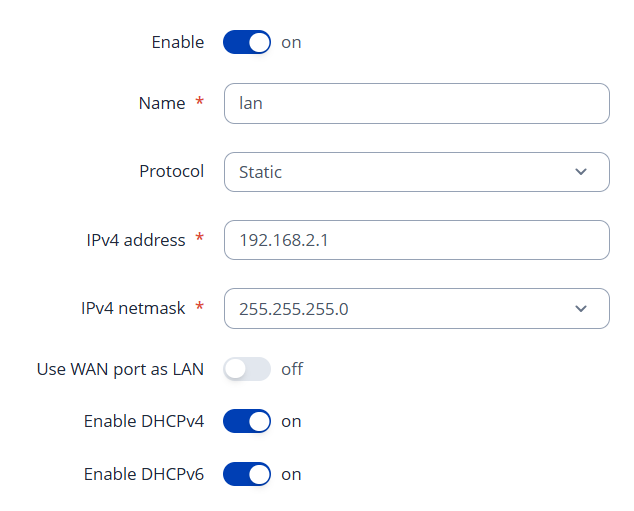Toggle Use WAN port as LAN switch
The image size is (634, 511).
247,369
